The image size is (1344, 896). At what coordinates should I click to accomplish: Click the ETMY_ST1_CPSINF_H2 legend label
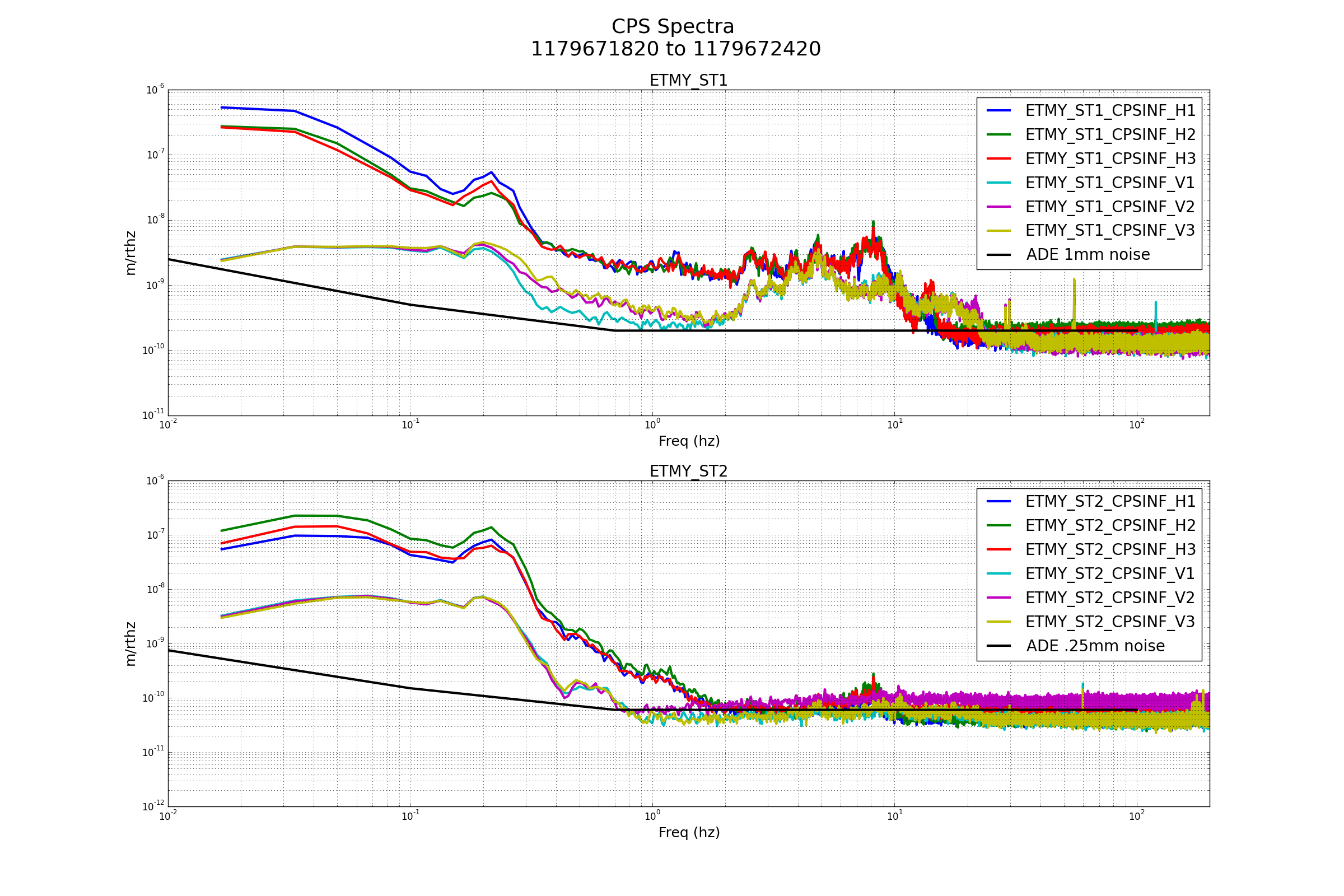pos(1110,135)
